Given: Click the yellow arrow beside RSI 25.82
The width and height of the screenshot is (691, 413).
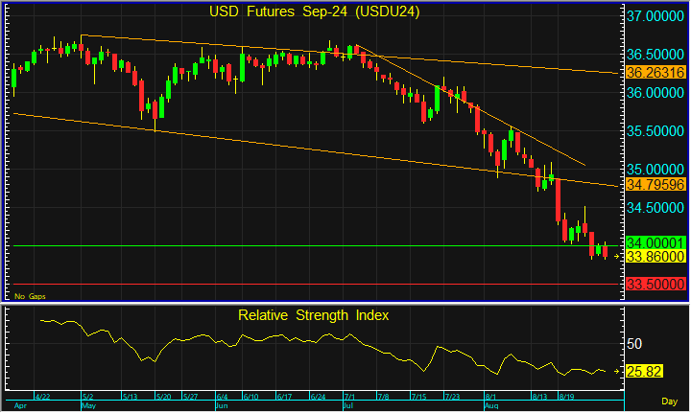Looking at the screenshot, I should [x=617, y=372].
